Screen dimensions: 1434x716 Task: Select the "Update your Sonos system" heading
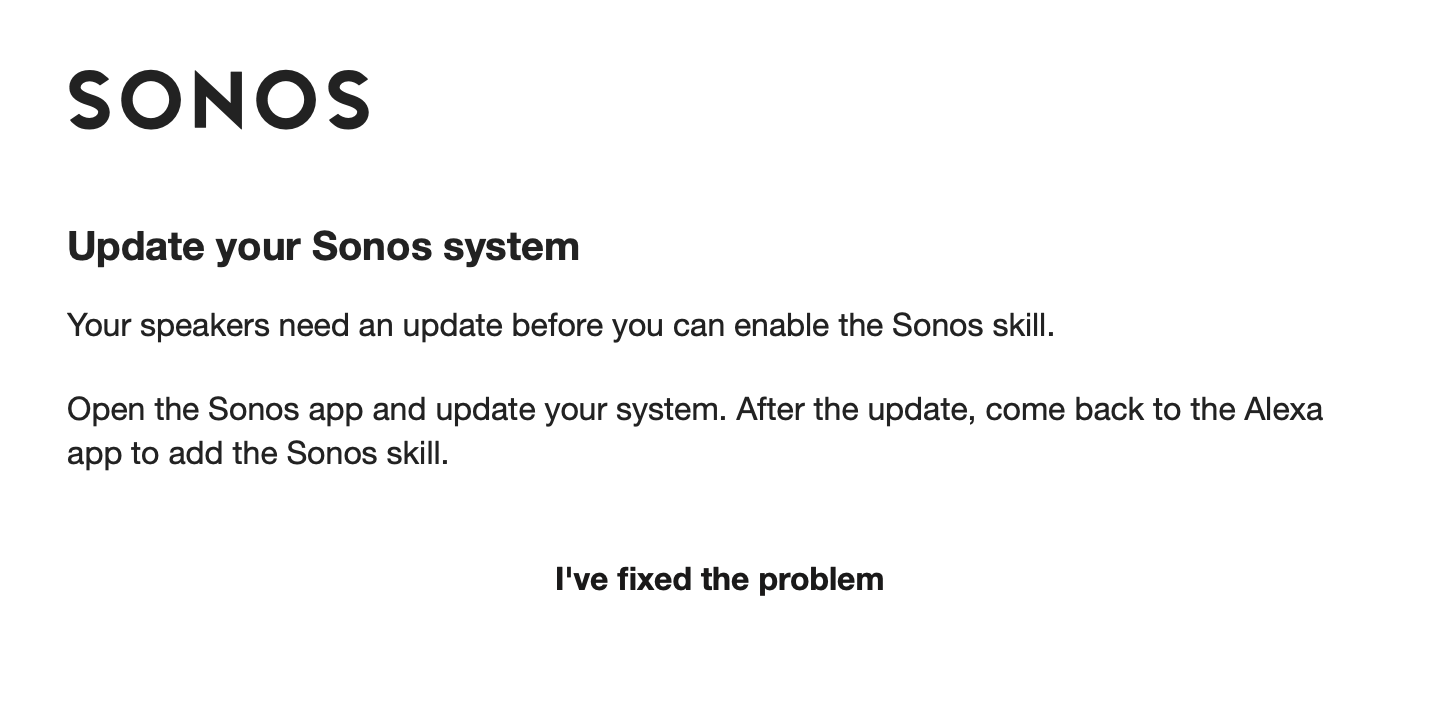tap(323, 246)
